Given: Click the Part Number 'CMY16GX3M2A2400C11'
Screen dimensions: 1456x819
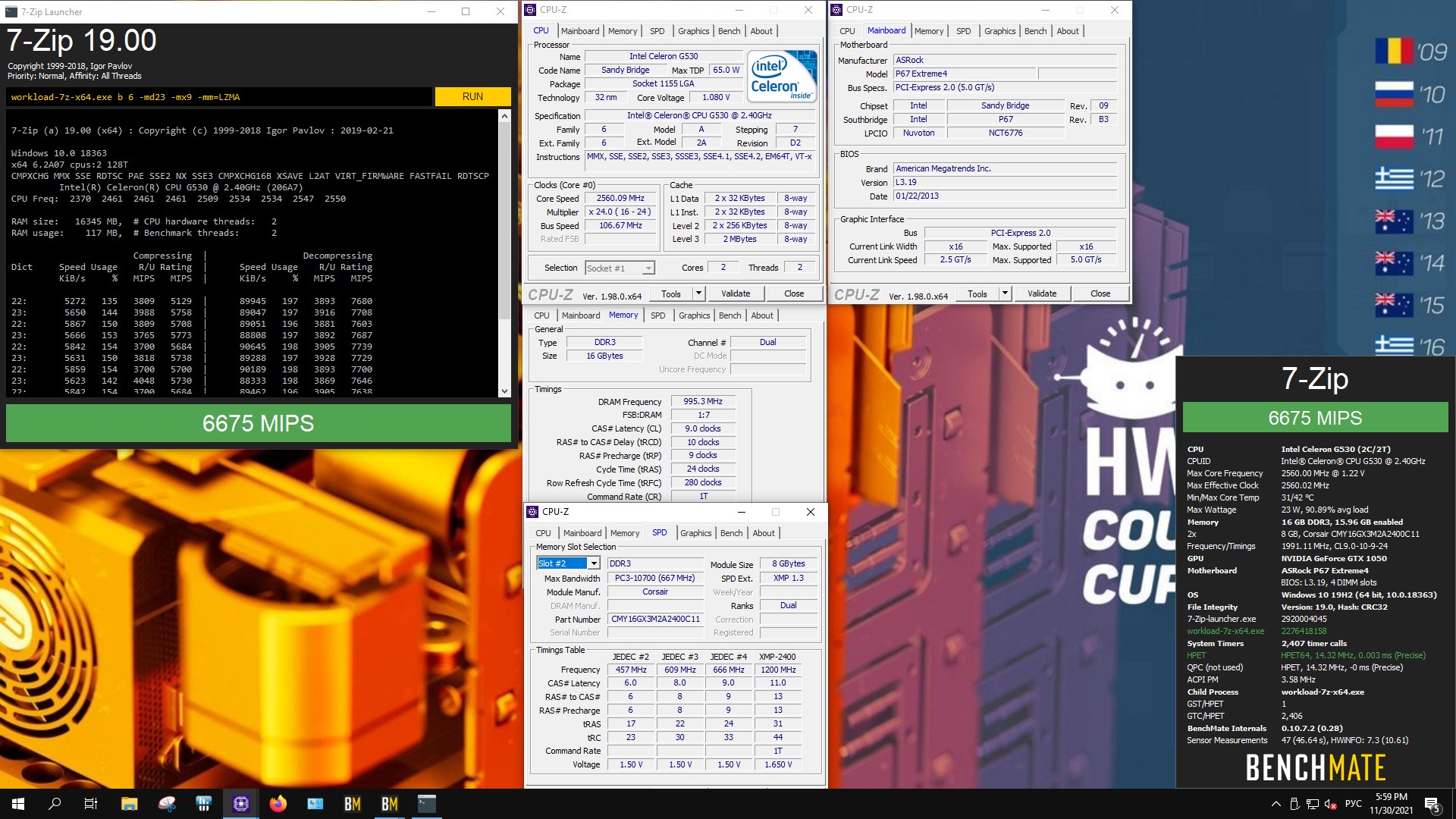Looking at the screenshot, I should point(655,619).
